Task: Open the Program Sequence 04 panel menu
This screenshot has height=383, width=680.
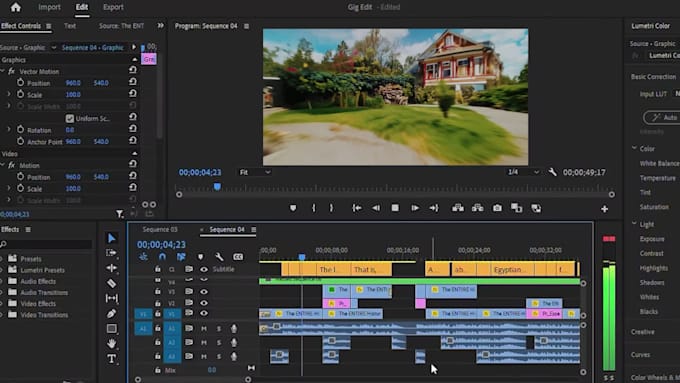Action: 246,26
